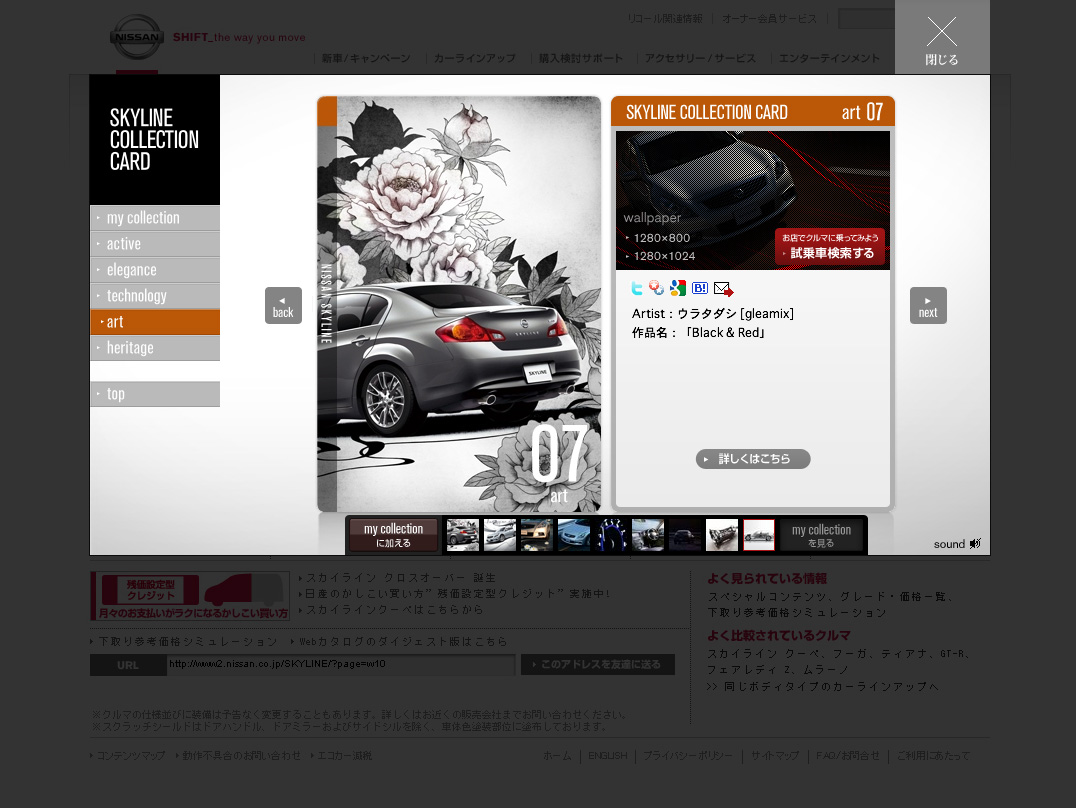The image size is (1076, 808).
Task: View my collection with を見る button
Action: pos(821,535)
